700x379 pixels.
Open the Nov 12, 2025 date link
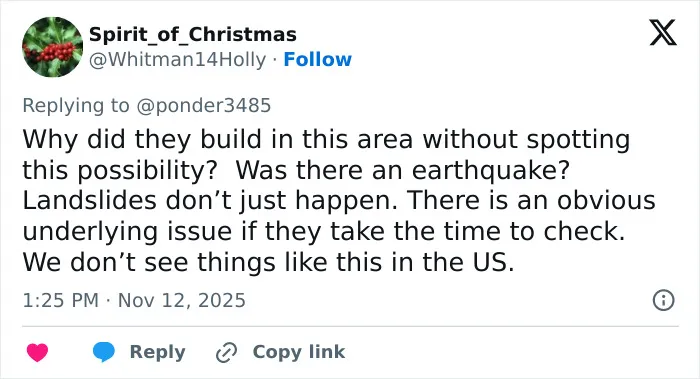pyautogui.click(x=182, y=300)
